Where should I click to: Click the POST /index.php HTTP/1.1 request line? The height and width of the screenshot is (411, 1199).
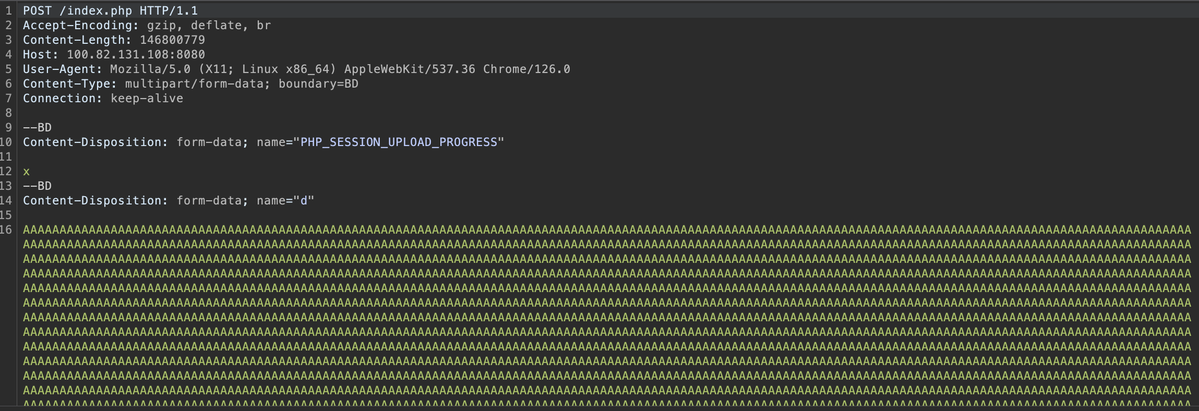tap(110, 11)
